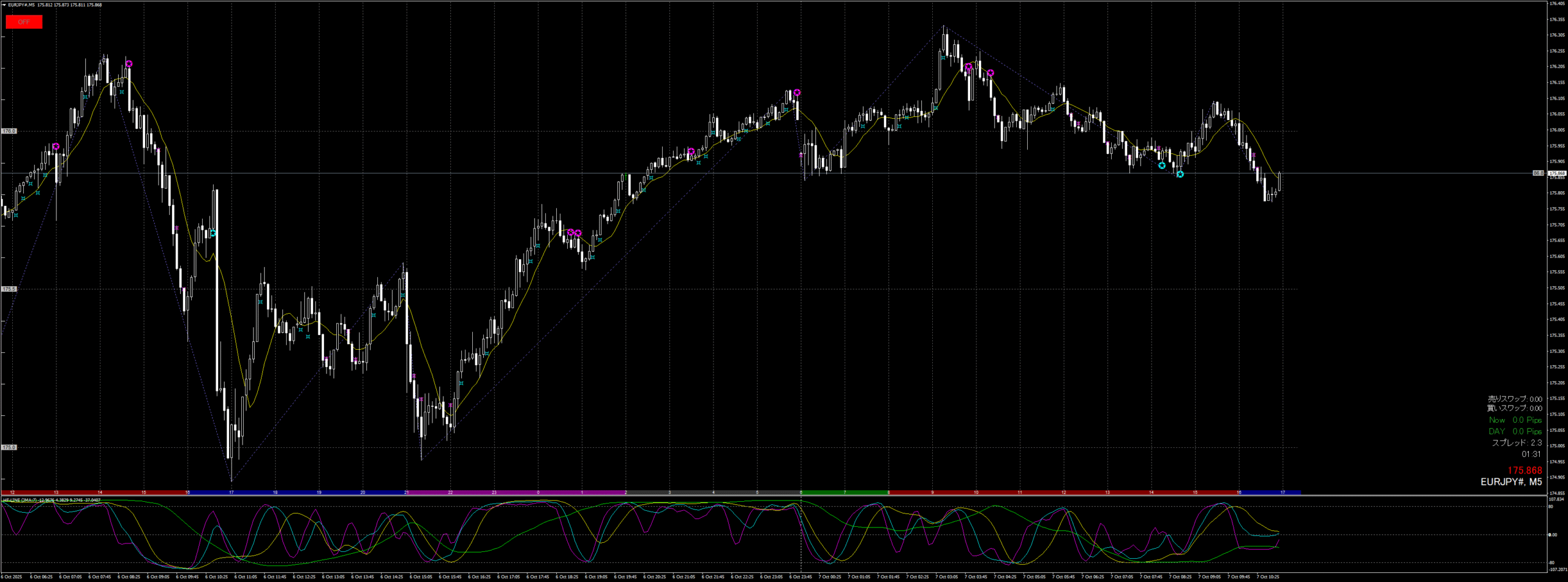
Task: Click the 86.8 label beside the price axis
Action: point(1538,173)
